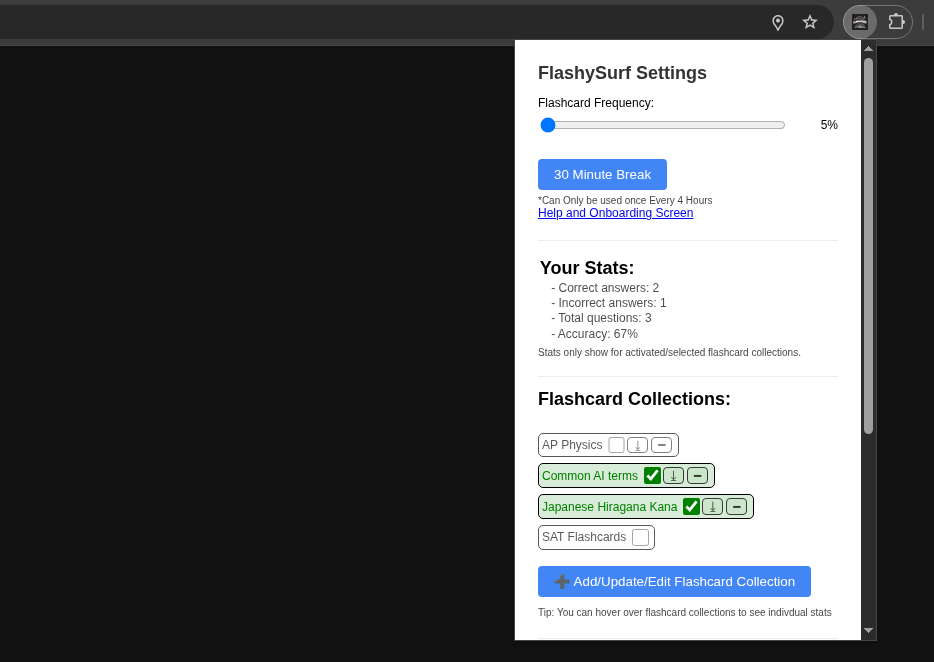
Task: Click Add/Update/Edit Flashcard Collection button
Action: click(674, 582)
